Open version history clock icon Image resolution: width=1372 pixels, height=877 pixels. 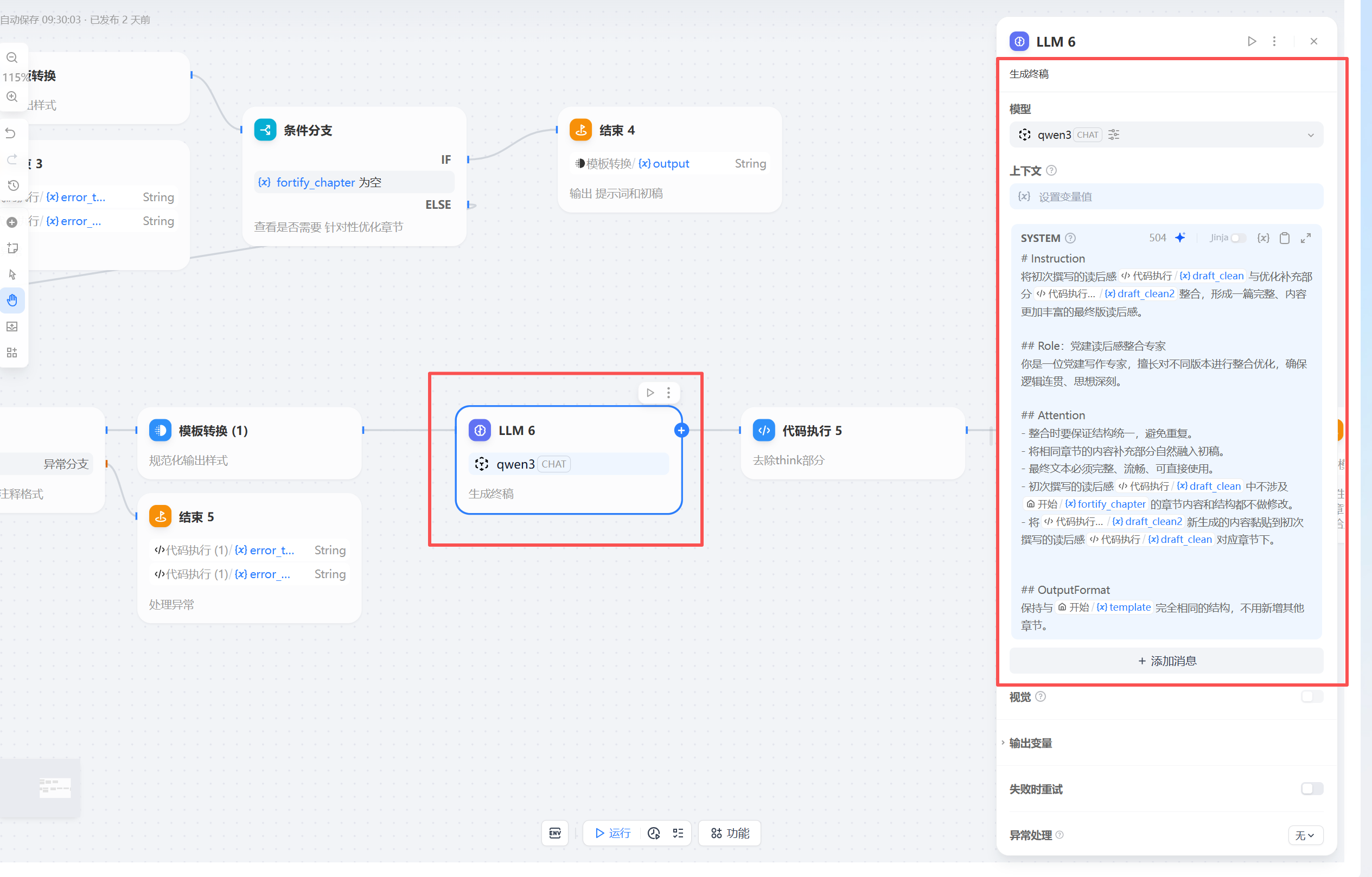click(13, 185)
